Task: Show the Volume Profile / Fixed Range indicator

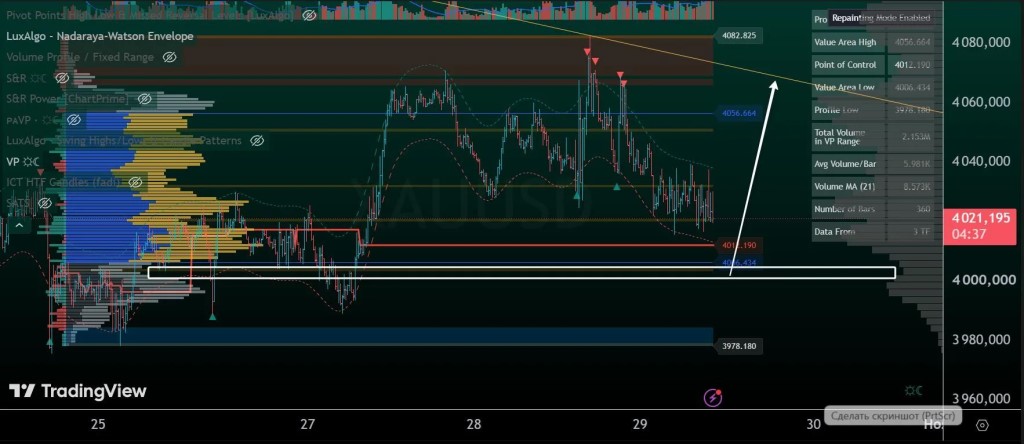Action: pos(169,57)
